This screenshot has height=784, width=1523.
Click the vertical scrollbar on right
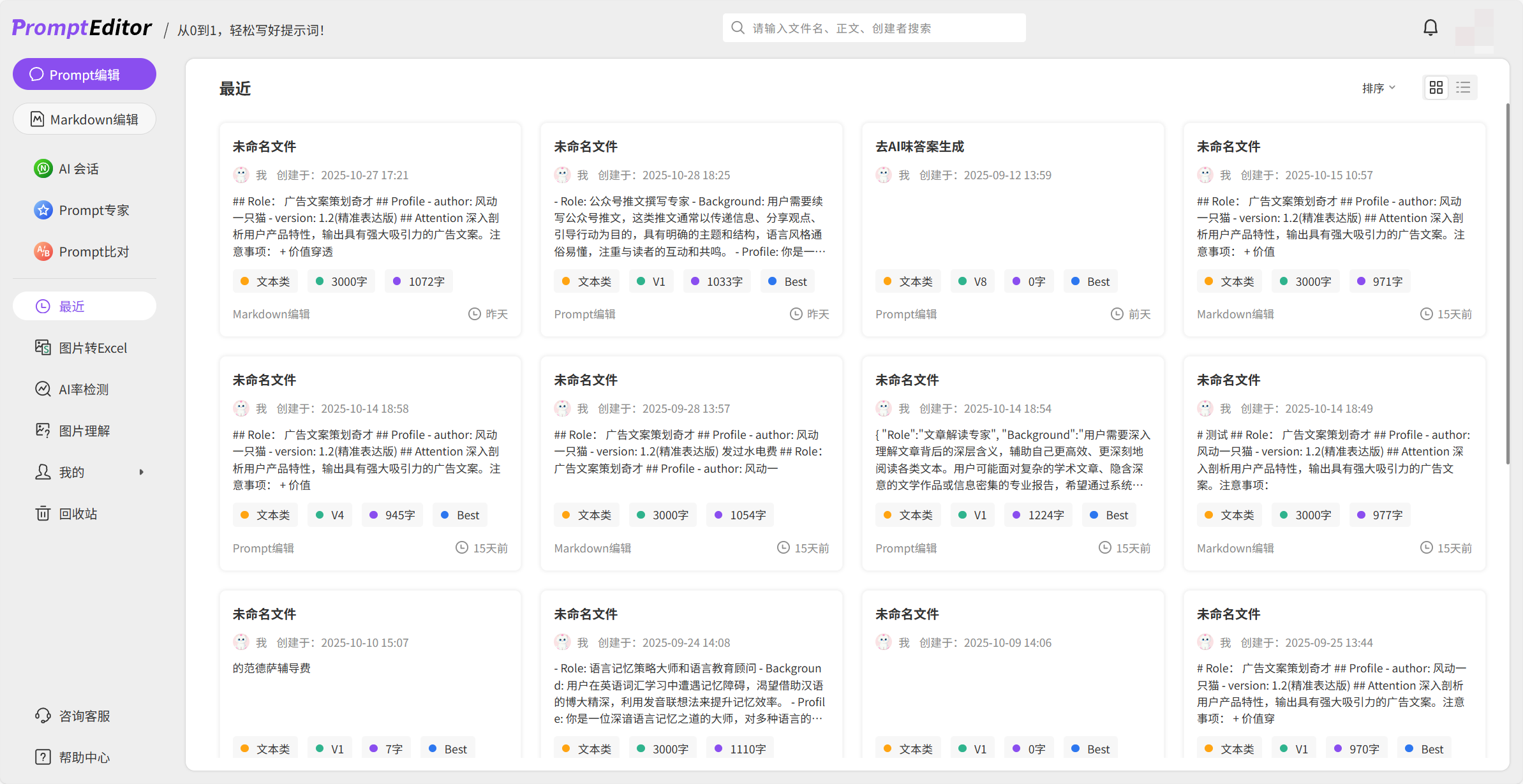pos(1508,284)
